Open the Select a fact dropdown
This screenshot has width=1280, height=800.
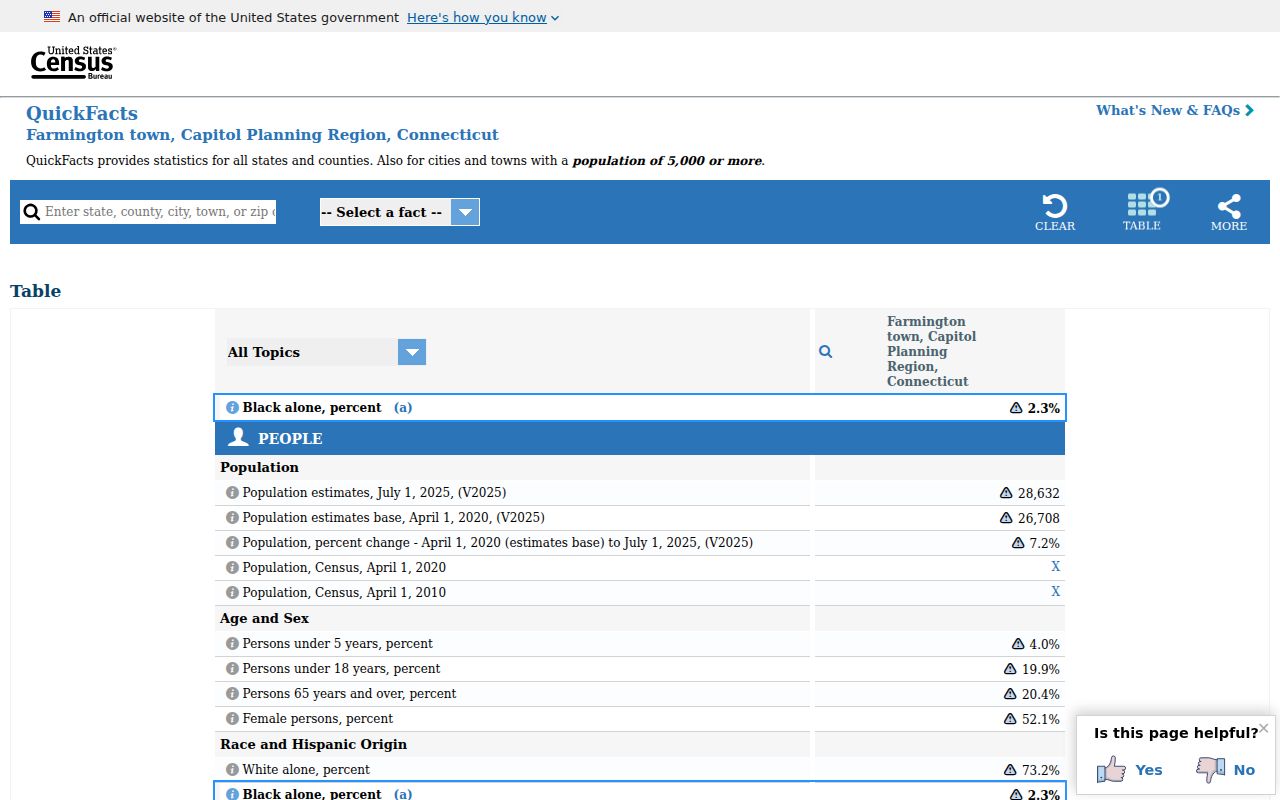pyautogui.click(x=400, y=212)
